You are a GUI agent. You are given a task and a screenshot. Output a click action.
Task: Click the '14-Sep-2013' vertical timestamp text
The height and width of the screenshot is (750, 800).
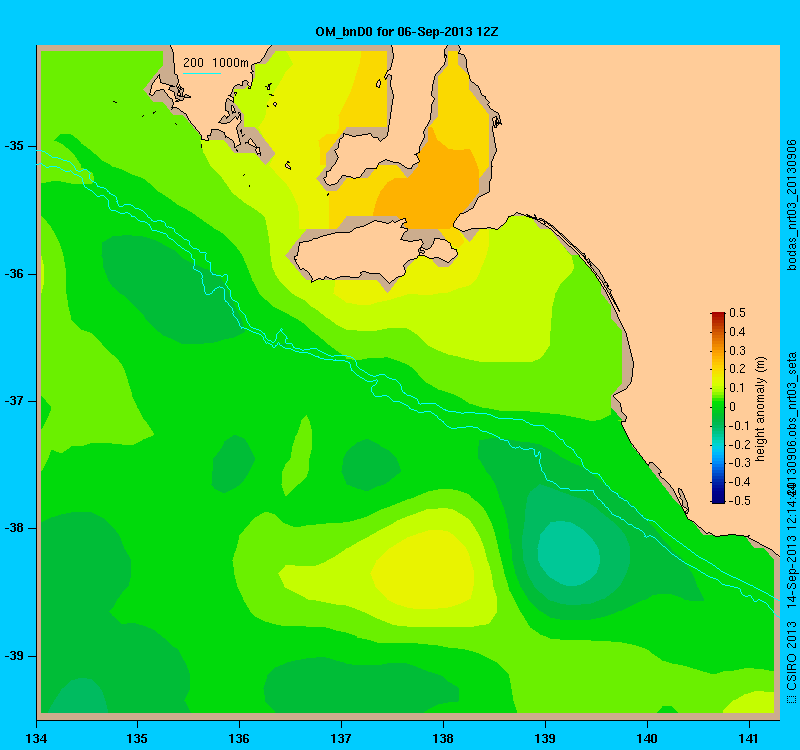click(x=791, y=576)
